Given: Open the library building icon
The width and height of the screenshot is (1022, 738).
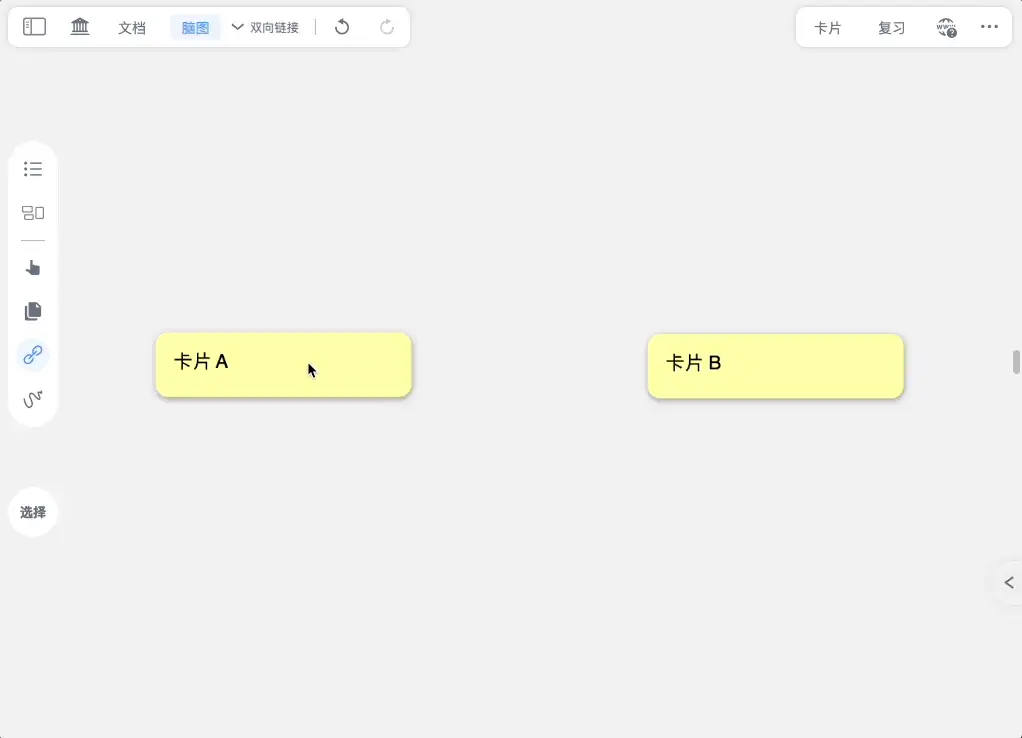Looking at the screenshot, I should pos(80,27).
